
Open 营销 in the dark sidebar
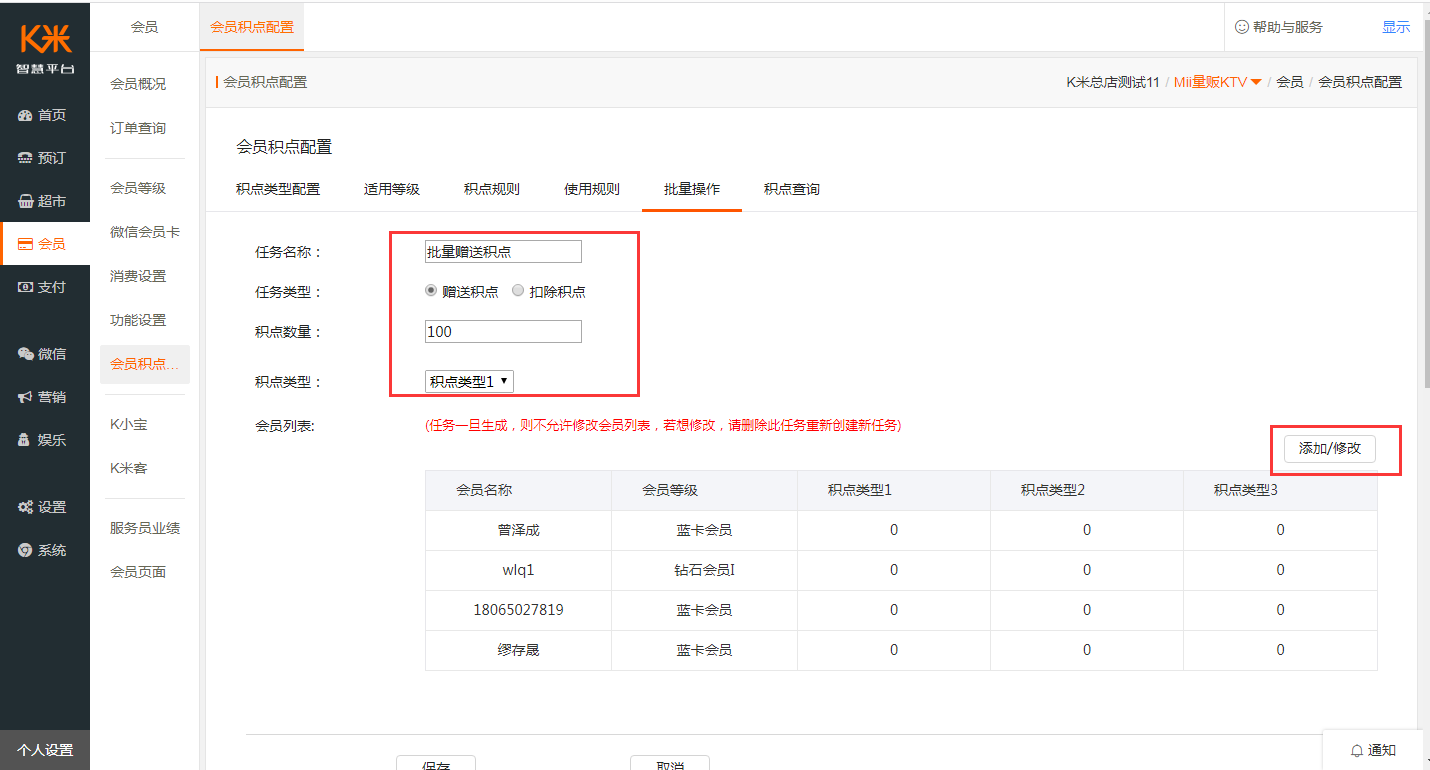pos(45,397)
